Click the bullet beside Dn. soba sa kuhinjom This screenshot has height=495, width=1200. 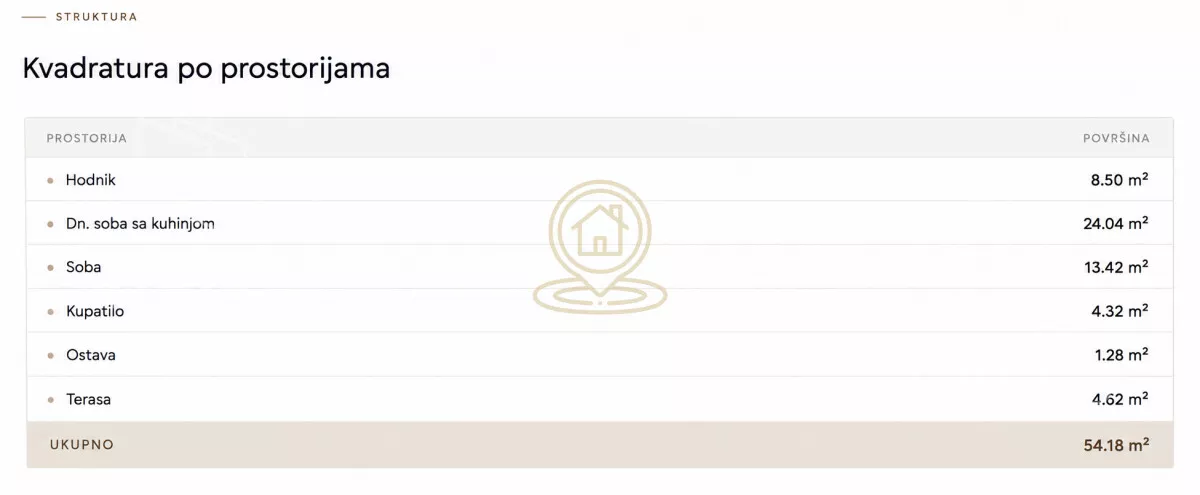click(50, 225)
